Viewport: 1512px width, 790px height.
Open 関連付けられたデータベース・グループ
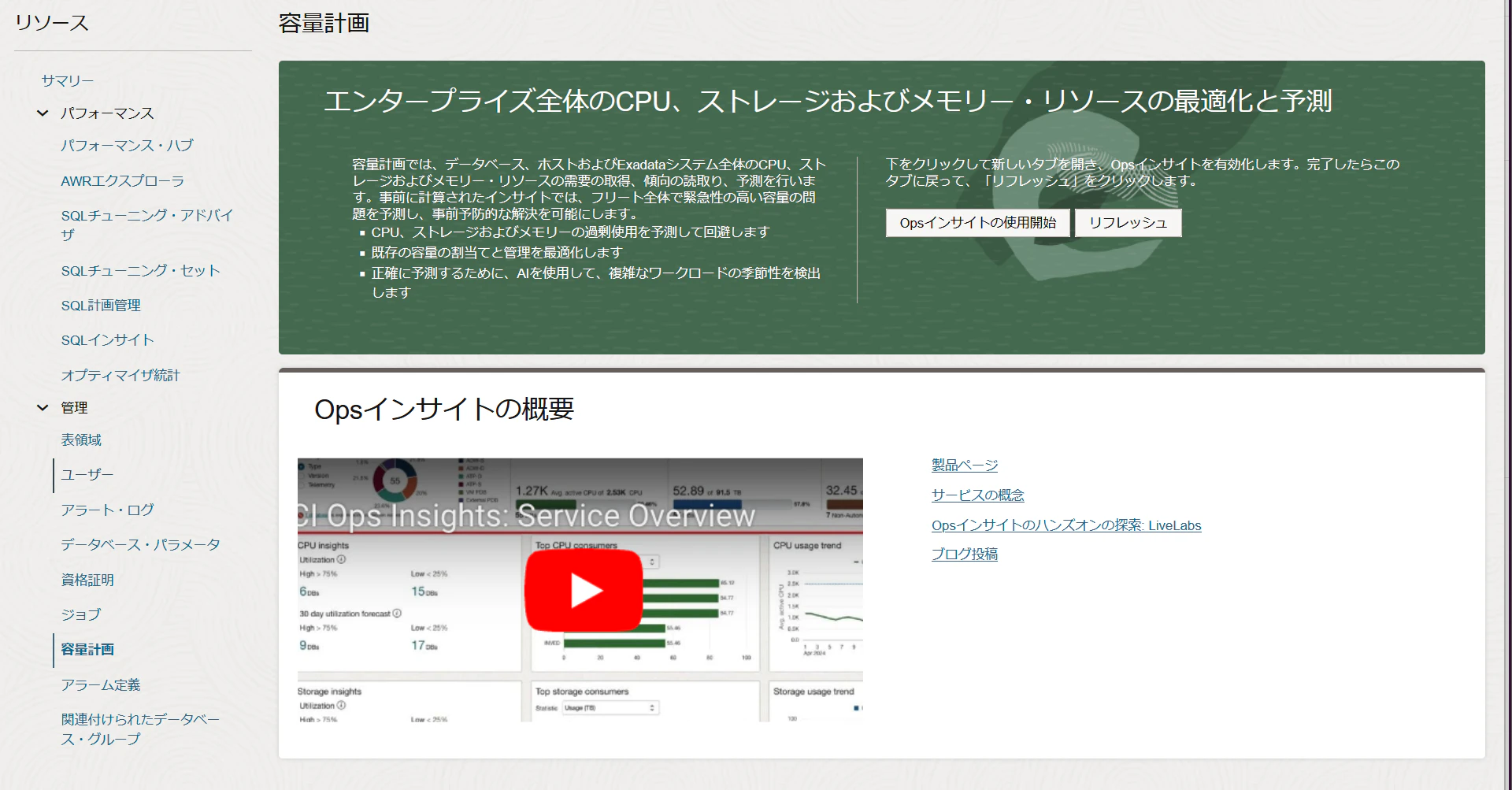[141, 729]
